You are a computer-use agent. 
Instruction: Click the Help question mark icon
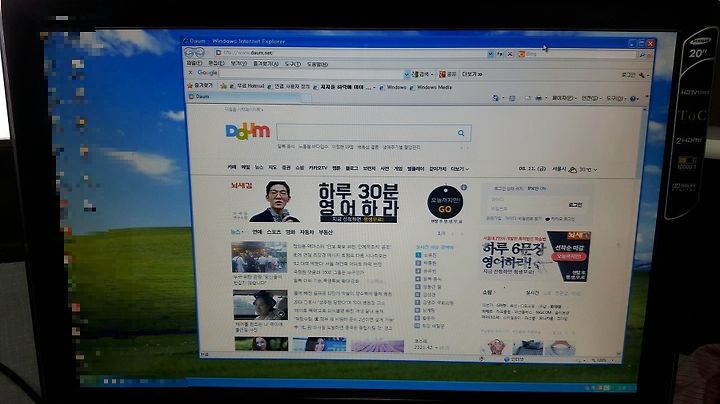tap(633, 99)
